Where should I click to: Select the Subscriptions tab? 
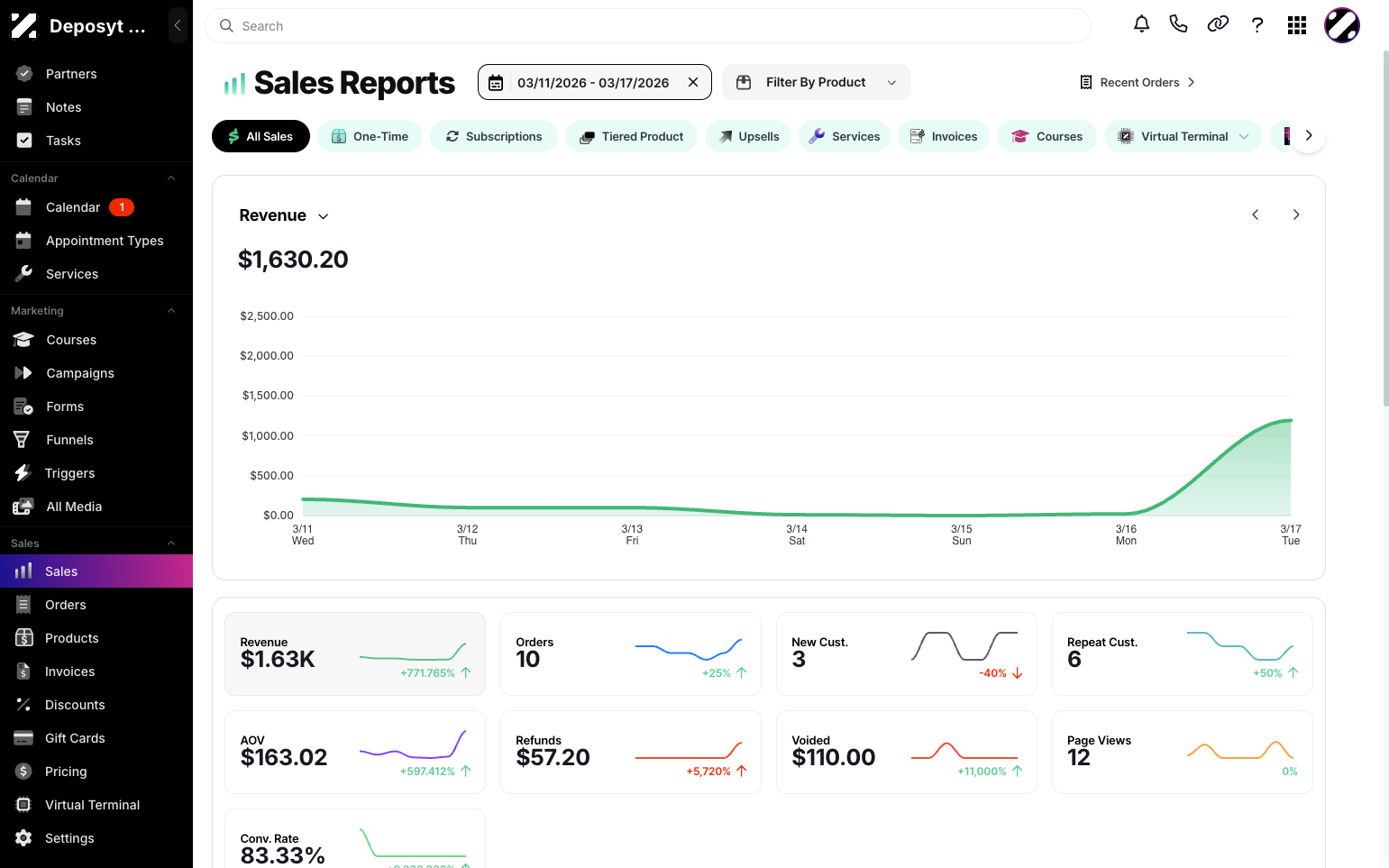(x=494, y=136)
